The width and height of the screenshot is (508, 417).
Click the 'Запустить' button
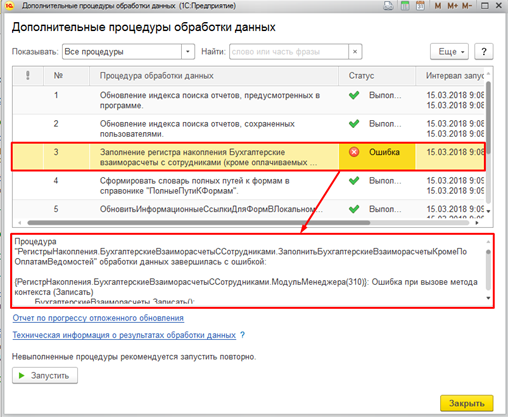[45, 376]
